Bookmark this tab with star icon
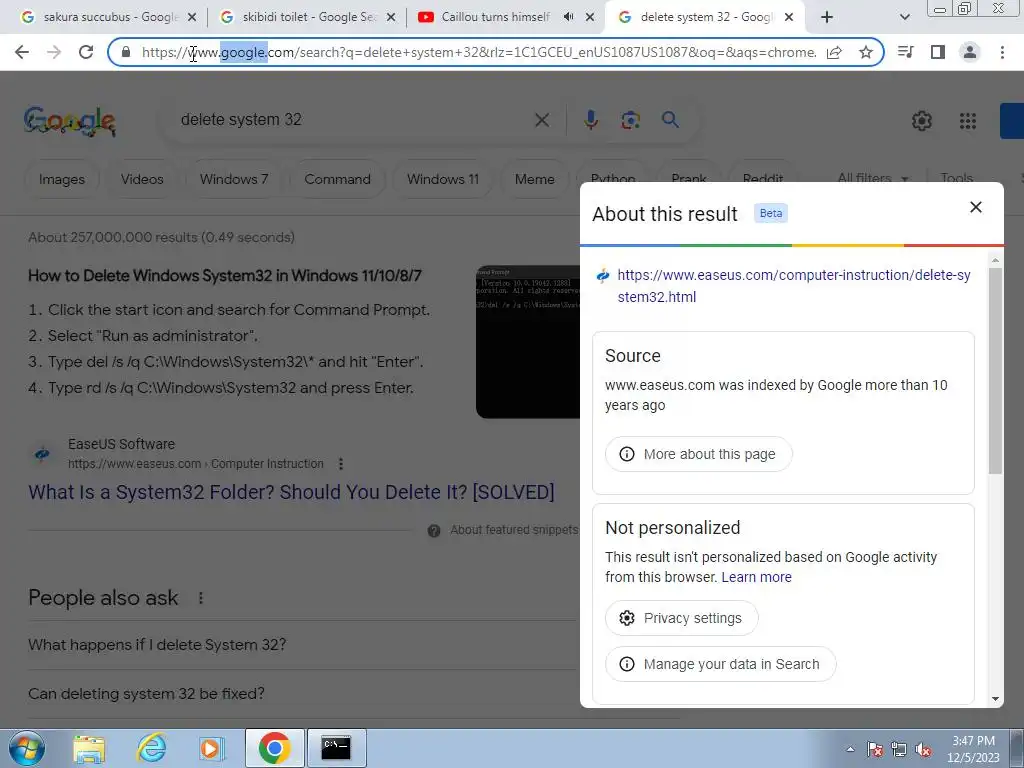 click(866, 52)
